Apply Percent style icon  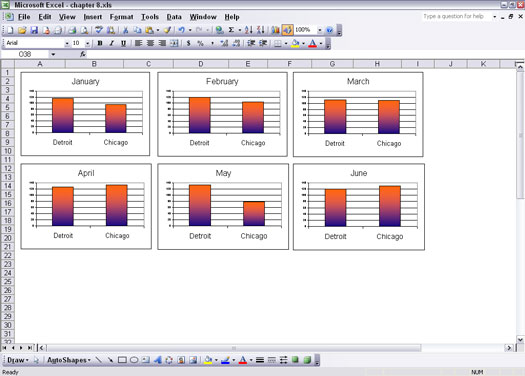point(200,43)
